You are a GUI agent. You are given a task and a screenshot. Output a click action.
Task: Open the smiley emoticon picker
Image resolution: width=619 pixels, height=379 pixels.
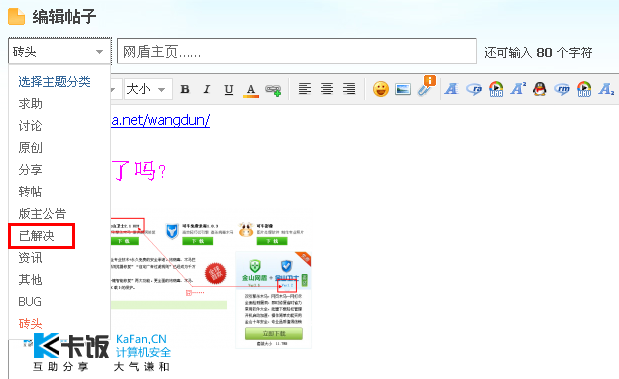pyautogui.click(x=381, y=89)
